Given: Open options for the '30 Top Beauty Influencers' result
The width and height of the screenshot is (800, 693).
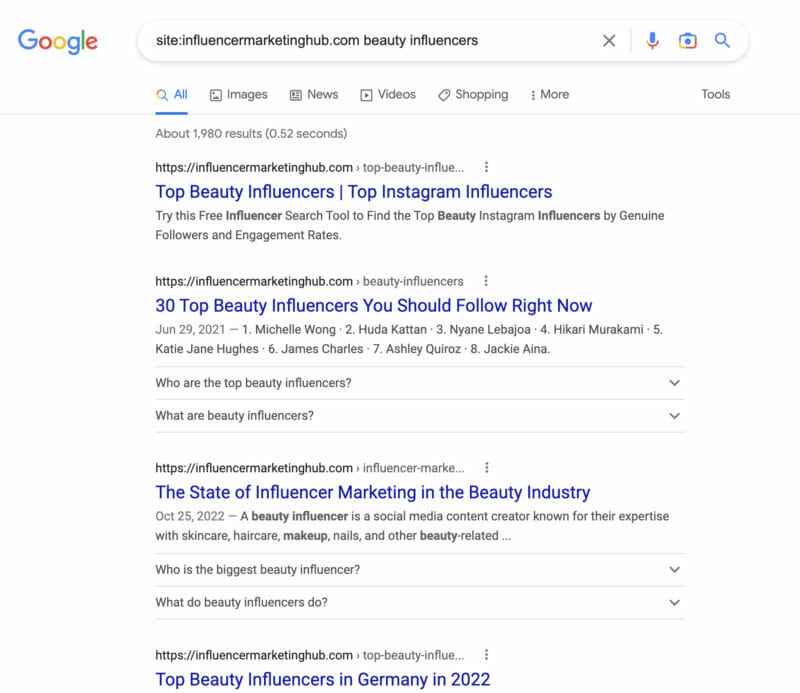Looking at the screenshot, I should point(487,281).
